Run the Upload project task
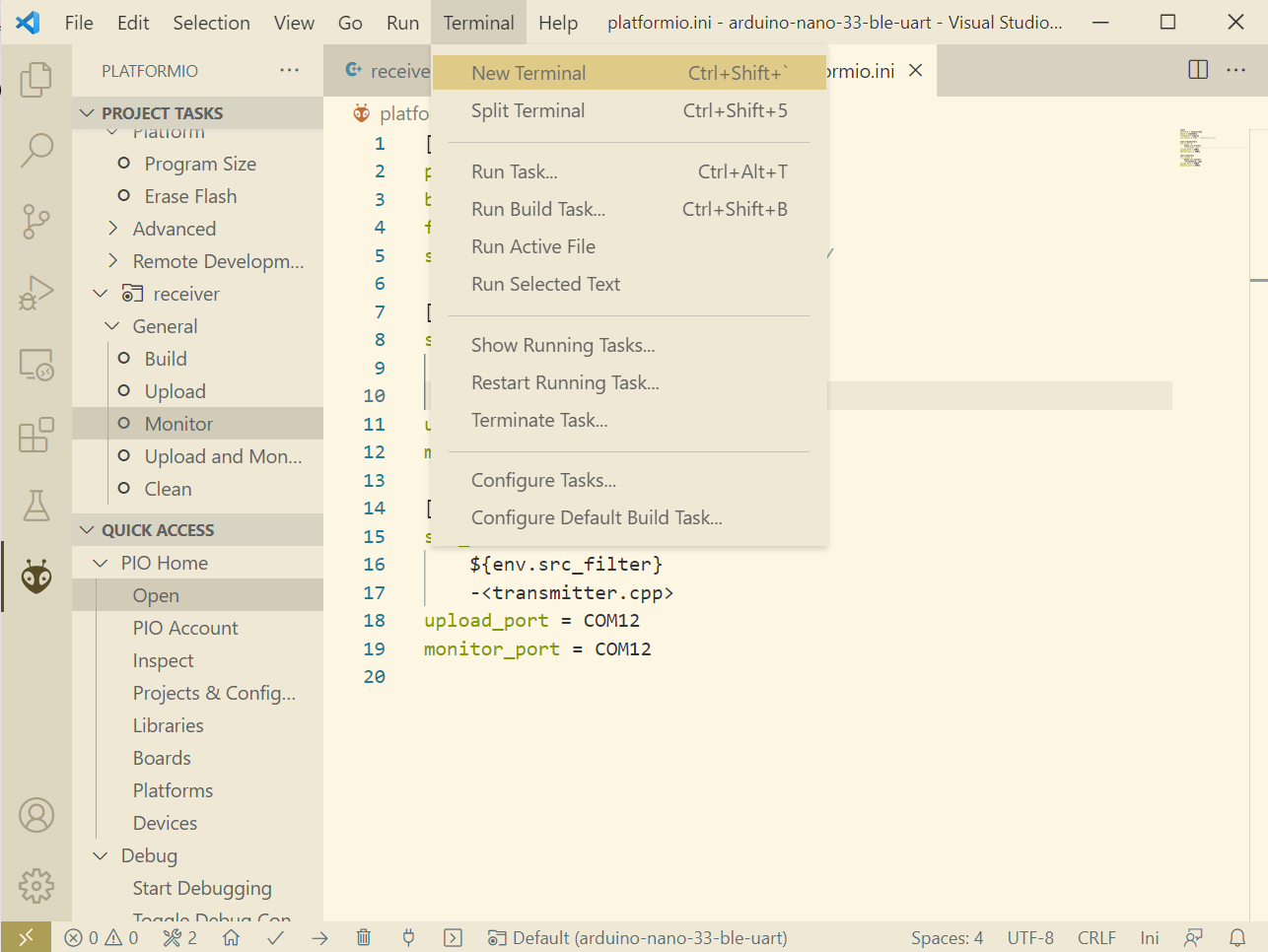Image resolution: width=1268 pixels, height=952 pixels. [197, 391]
